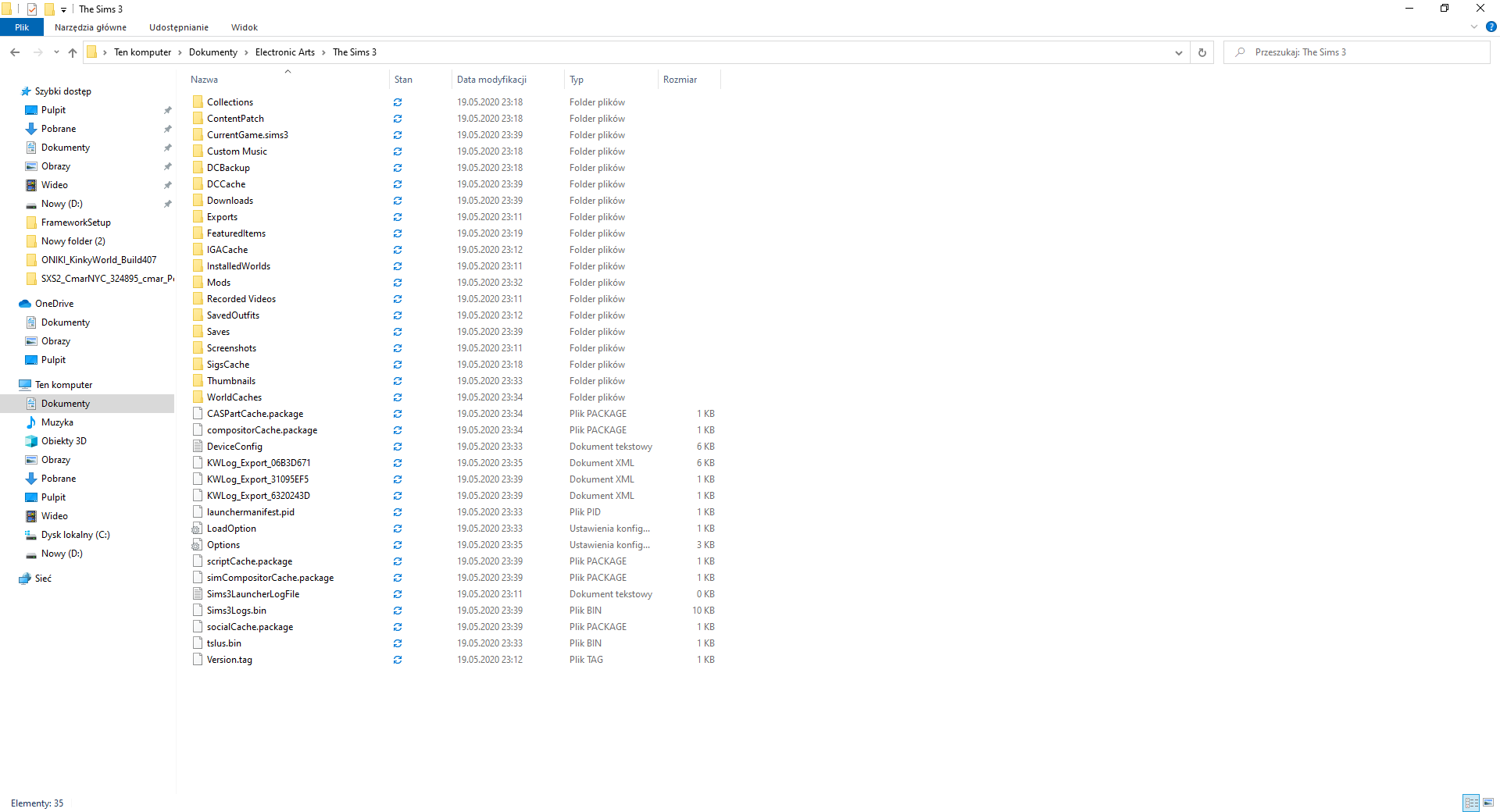
Task: Select the Downloads folder icon
Action: [198, 201]
